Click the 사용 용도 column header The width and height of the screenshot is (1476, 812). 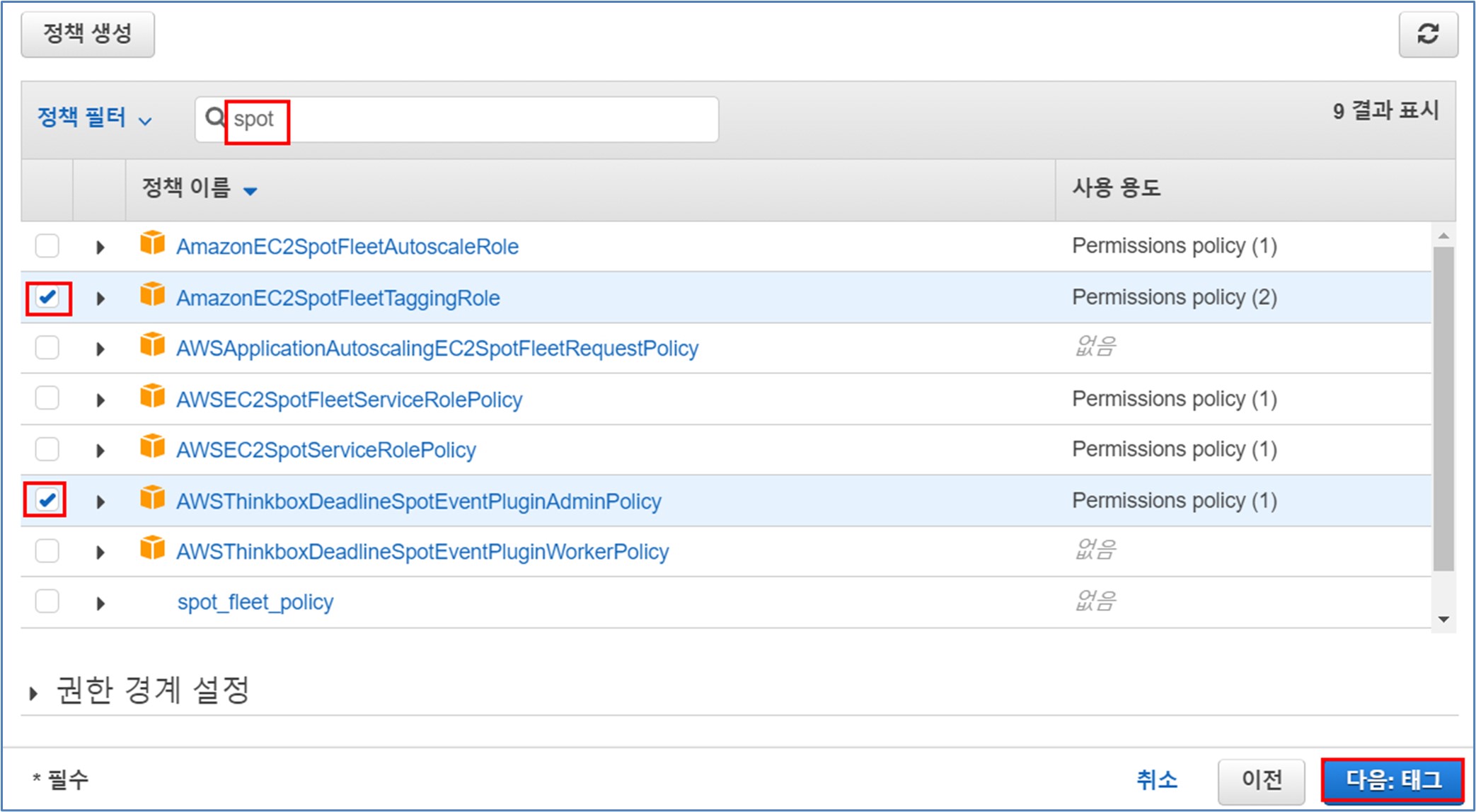tap(1116, 188)
